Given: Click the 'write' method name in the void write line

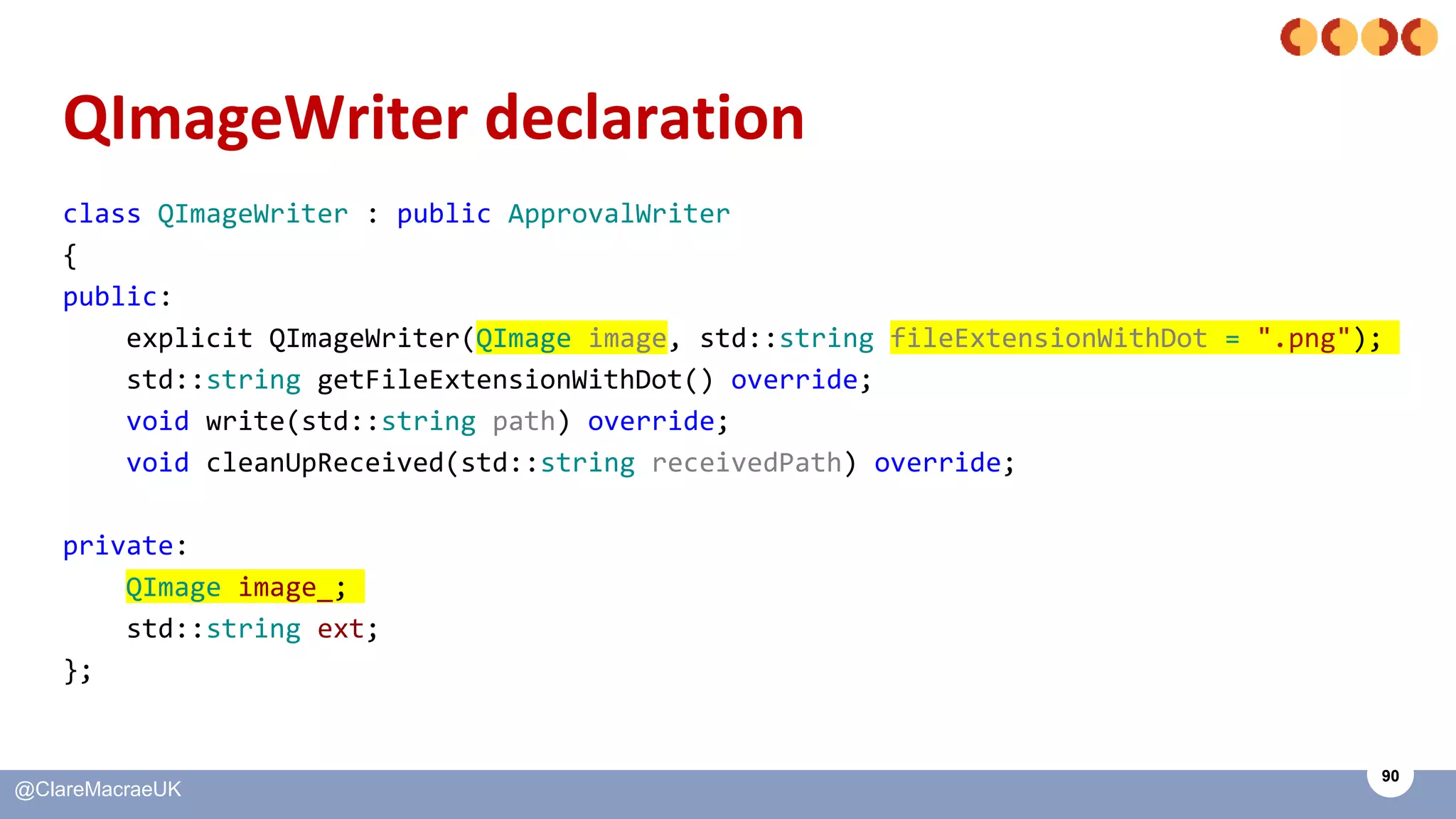Looking at the screenshot, I should tap(246, 421).
